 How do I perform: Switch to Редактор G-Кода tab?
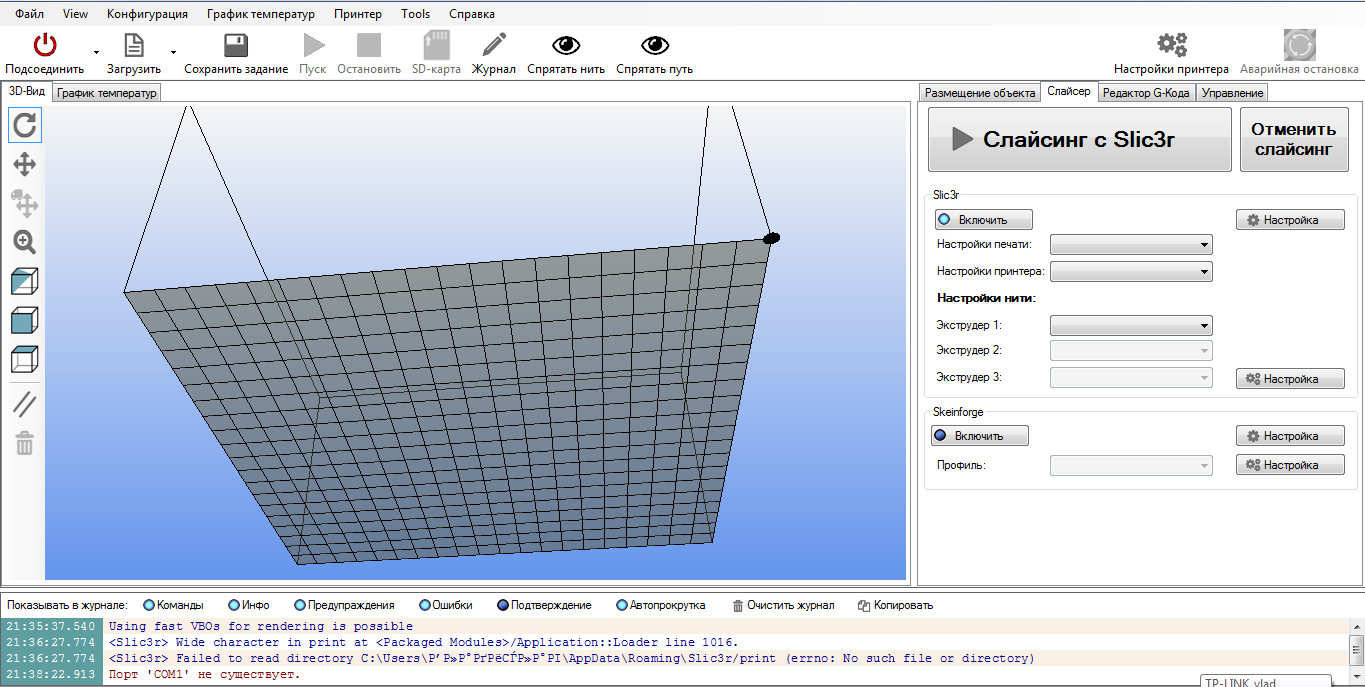(1146, 93)
